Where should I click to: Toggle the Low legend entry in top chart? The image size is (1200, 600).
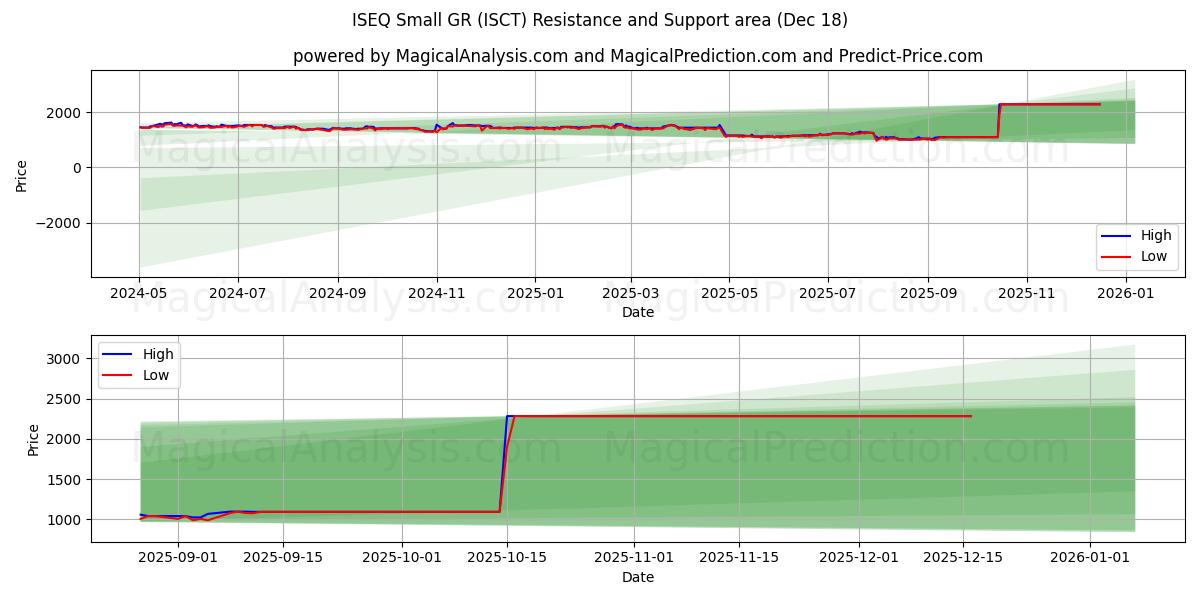point(1152,256)
